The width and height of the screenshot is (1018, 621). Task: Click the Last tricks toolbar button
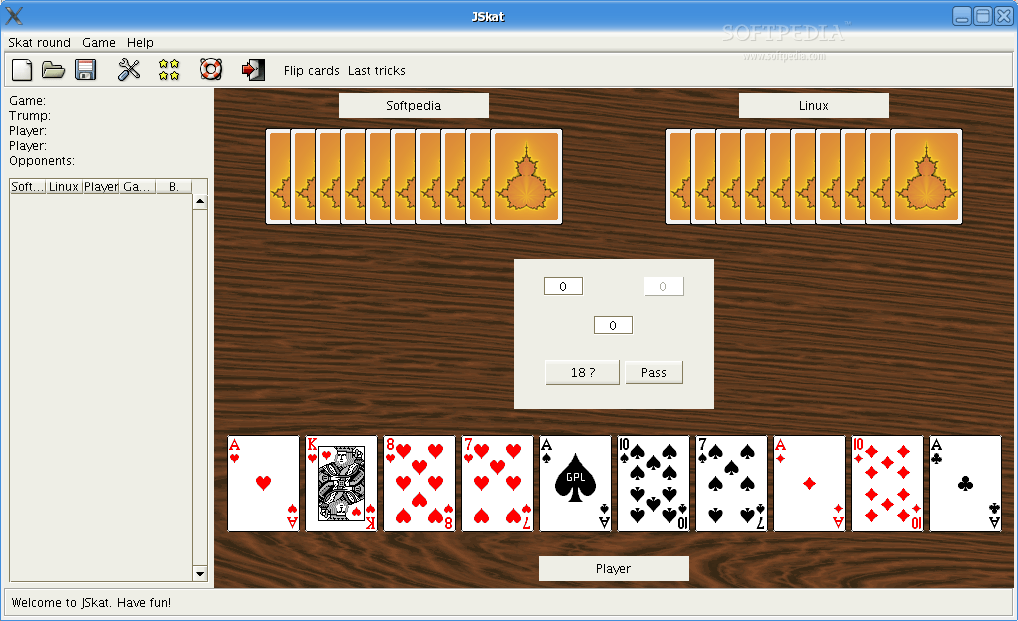377,70
